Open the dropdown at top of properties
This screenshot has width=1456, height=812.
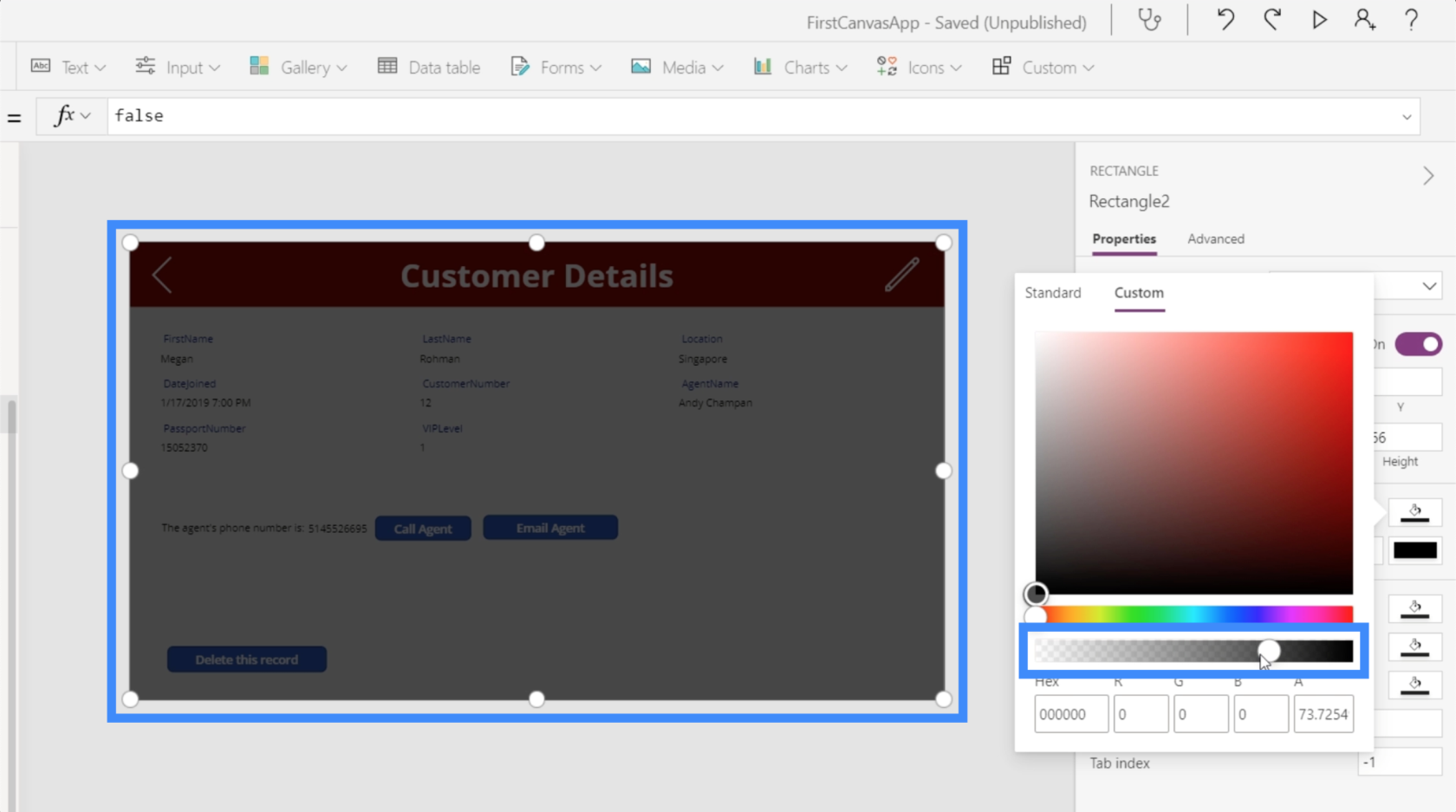point(1429,286)
